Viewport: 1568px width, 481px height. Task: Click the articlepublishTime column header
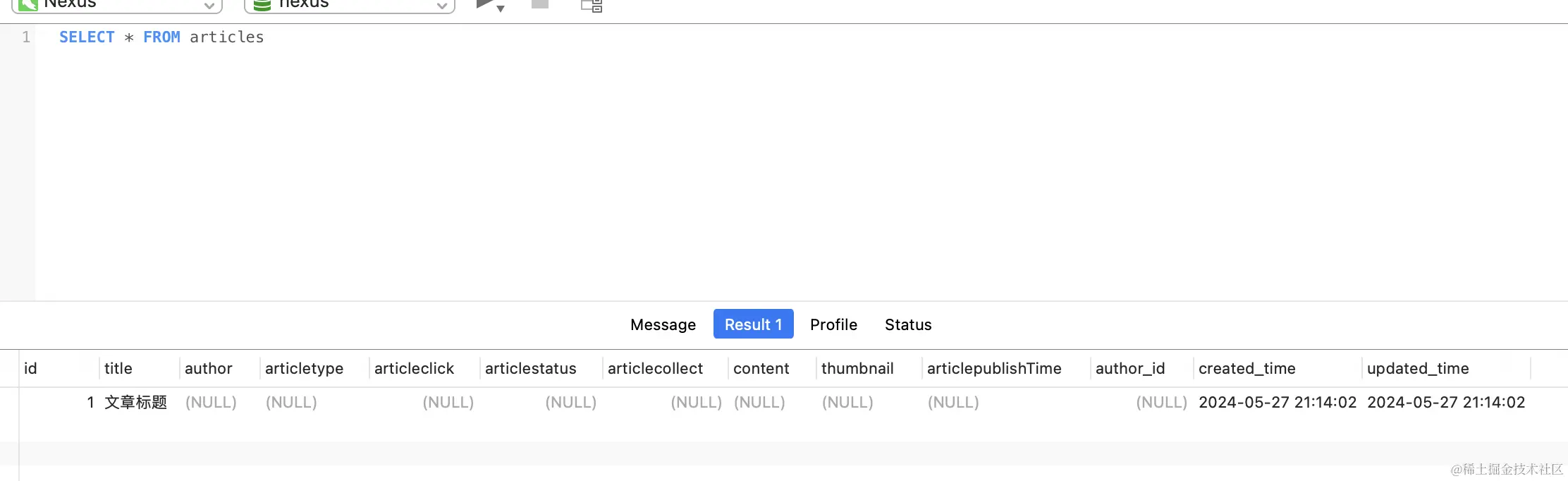tap(993, 368)
